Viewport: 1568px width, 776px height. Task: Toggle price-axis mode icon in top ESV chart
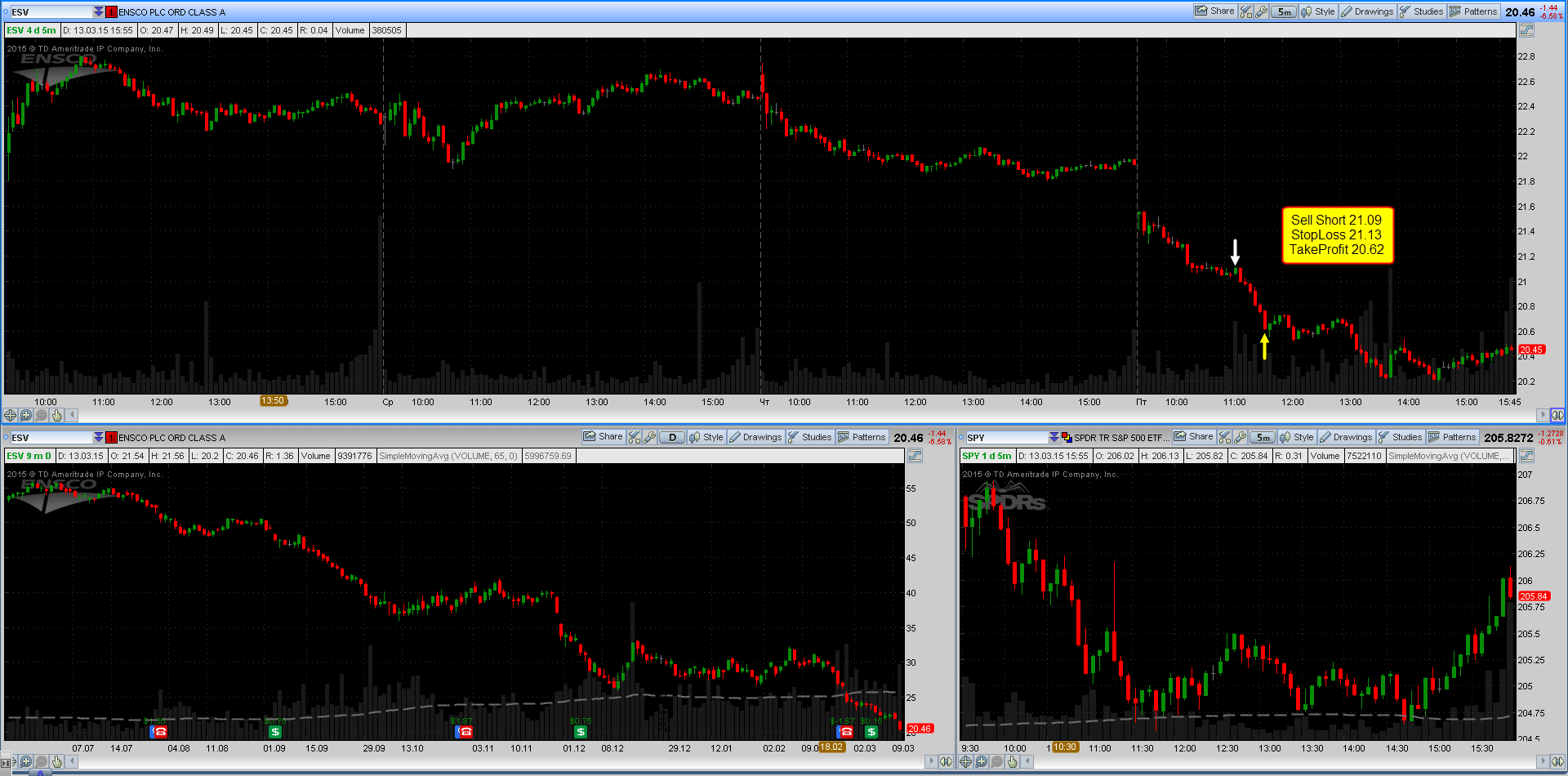(1526, 30)
